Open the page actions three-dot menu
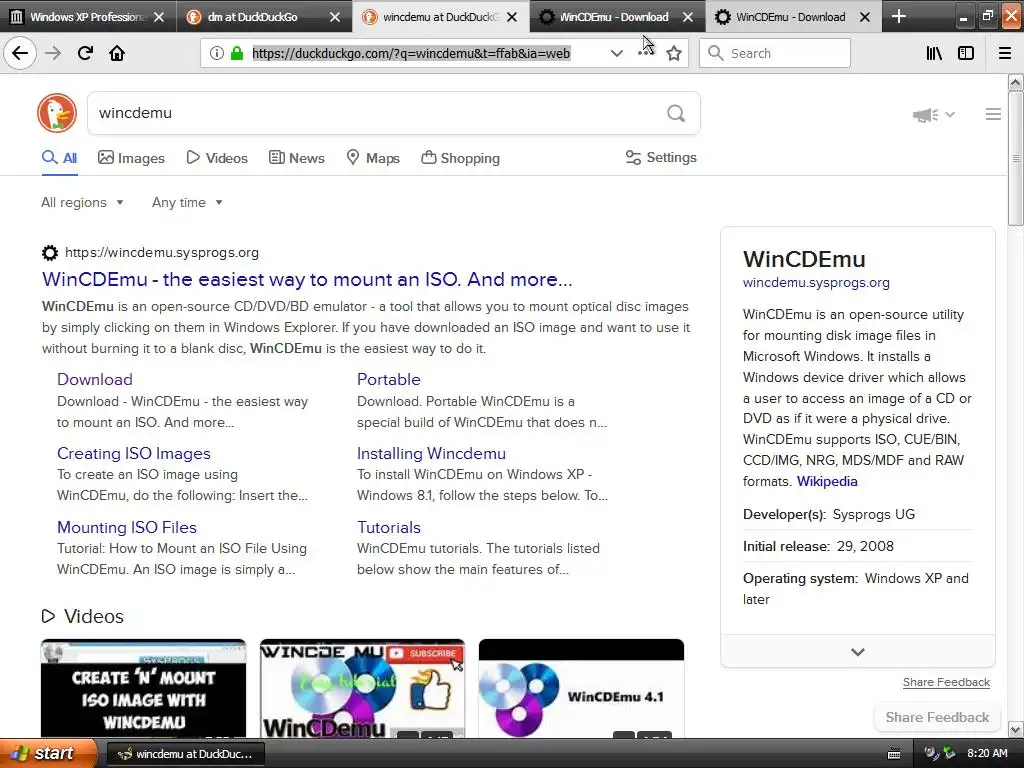Viewport: 1024px width, 768px height. point(646,53)
